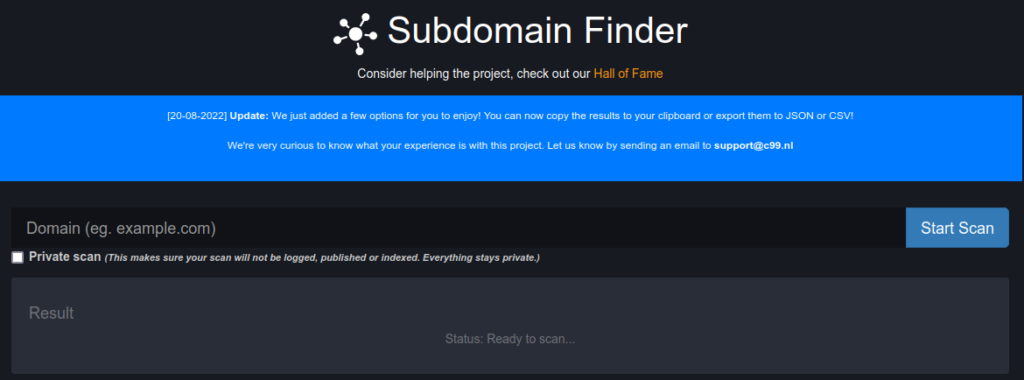Click the [20-08-2022] date in the banner

[197, 116]
